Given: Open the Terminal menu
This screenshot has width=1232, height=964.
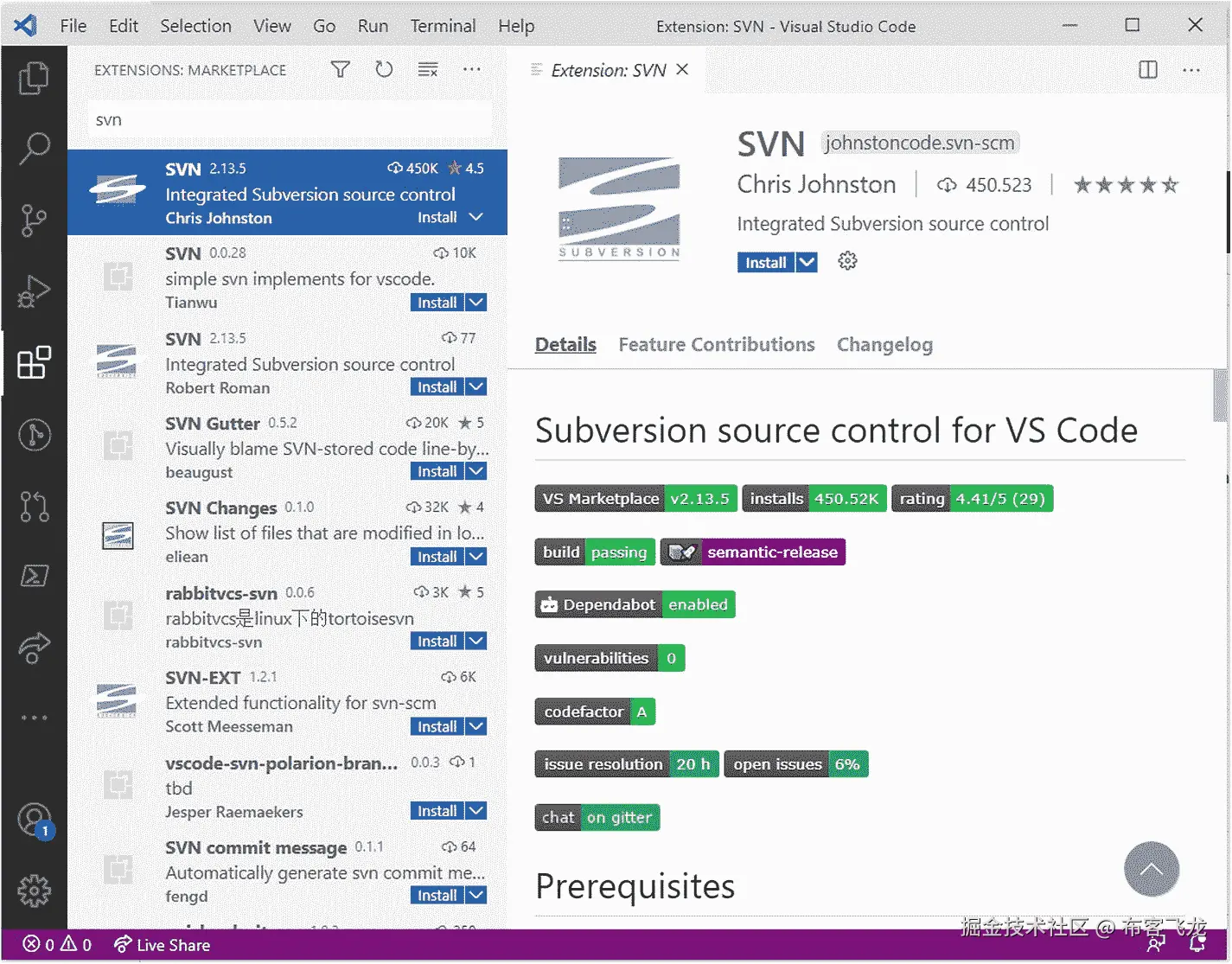Looking at the screenshot, I should [443, 26].
